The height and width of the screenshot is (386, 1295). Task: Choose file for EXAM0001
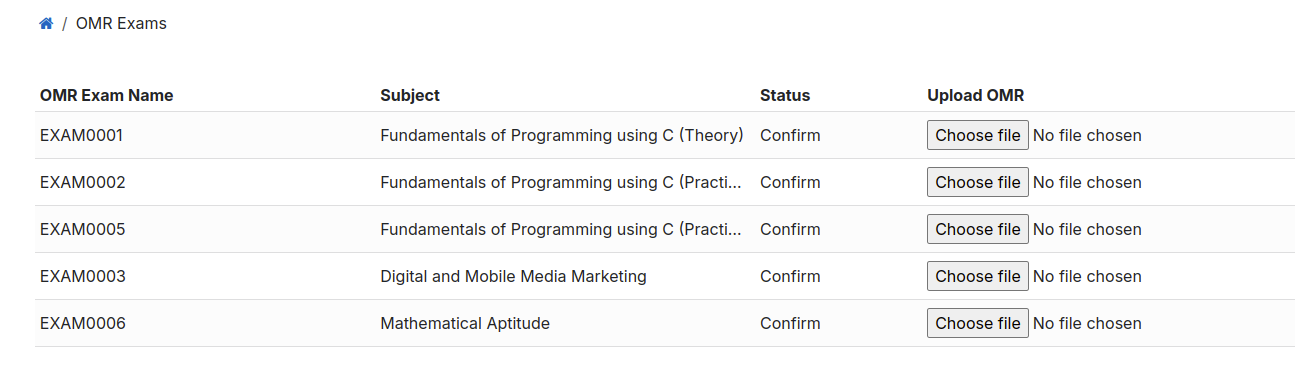click(x=978, y=135)
